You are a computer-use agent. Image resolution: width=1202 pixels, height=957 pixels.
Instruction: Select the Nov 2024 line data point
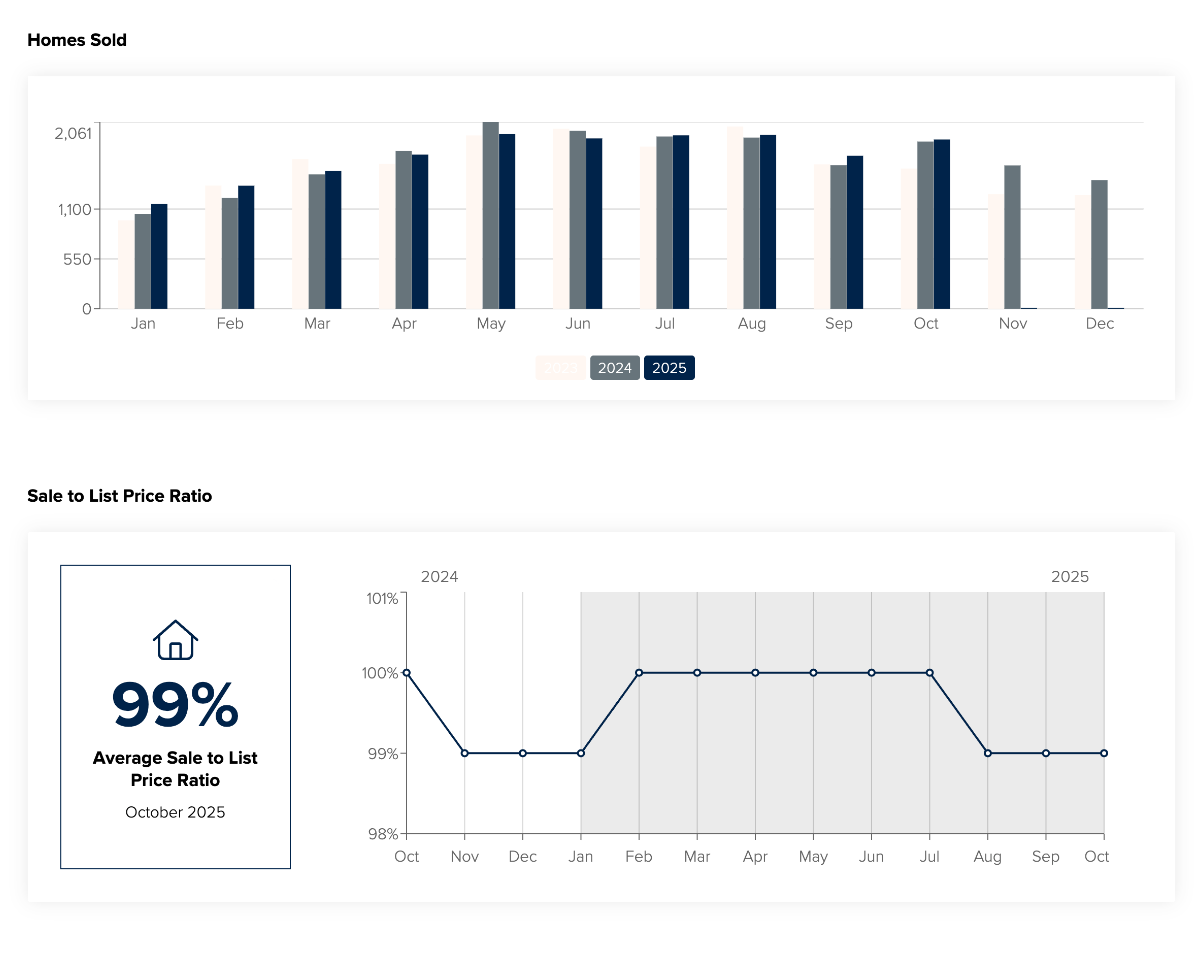point(465,753)
